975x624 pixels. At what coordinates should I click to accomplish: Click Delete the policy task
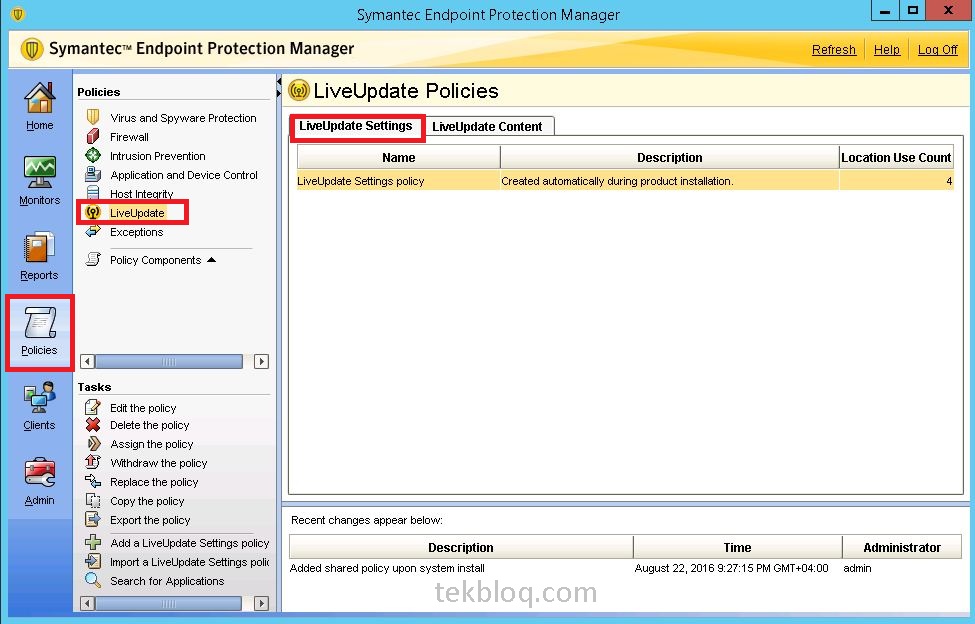149,425
